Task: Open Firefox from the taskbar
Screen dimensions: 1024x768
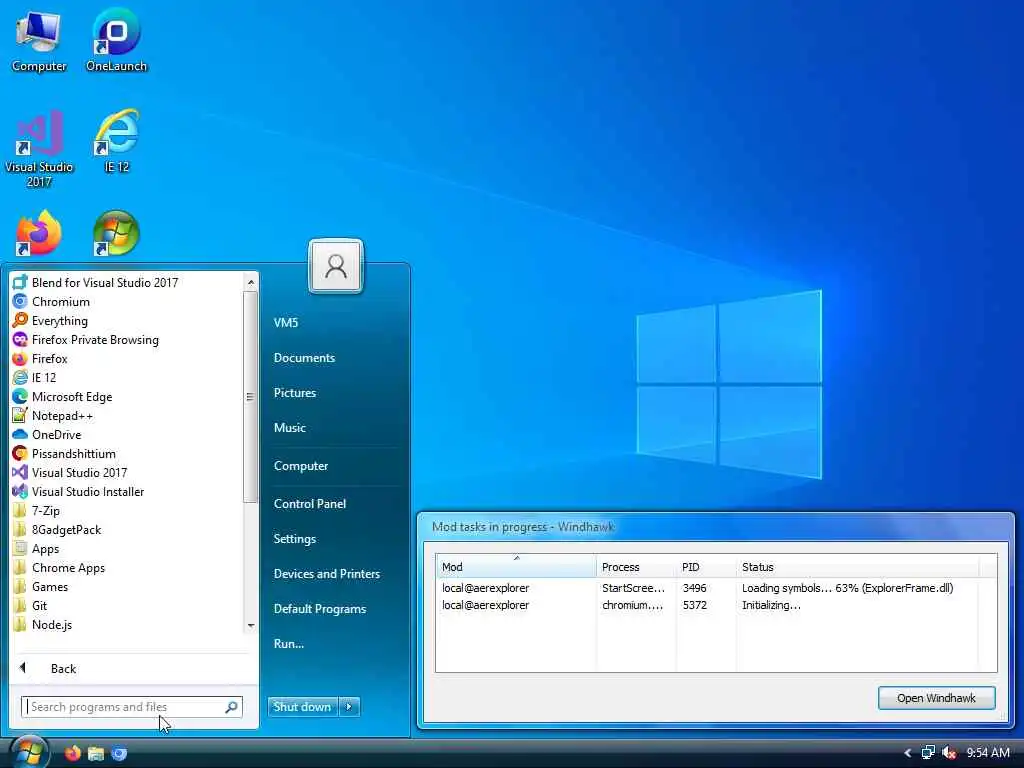Action: tap(72, 754)
